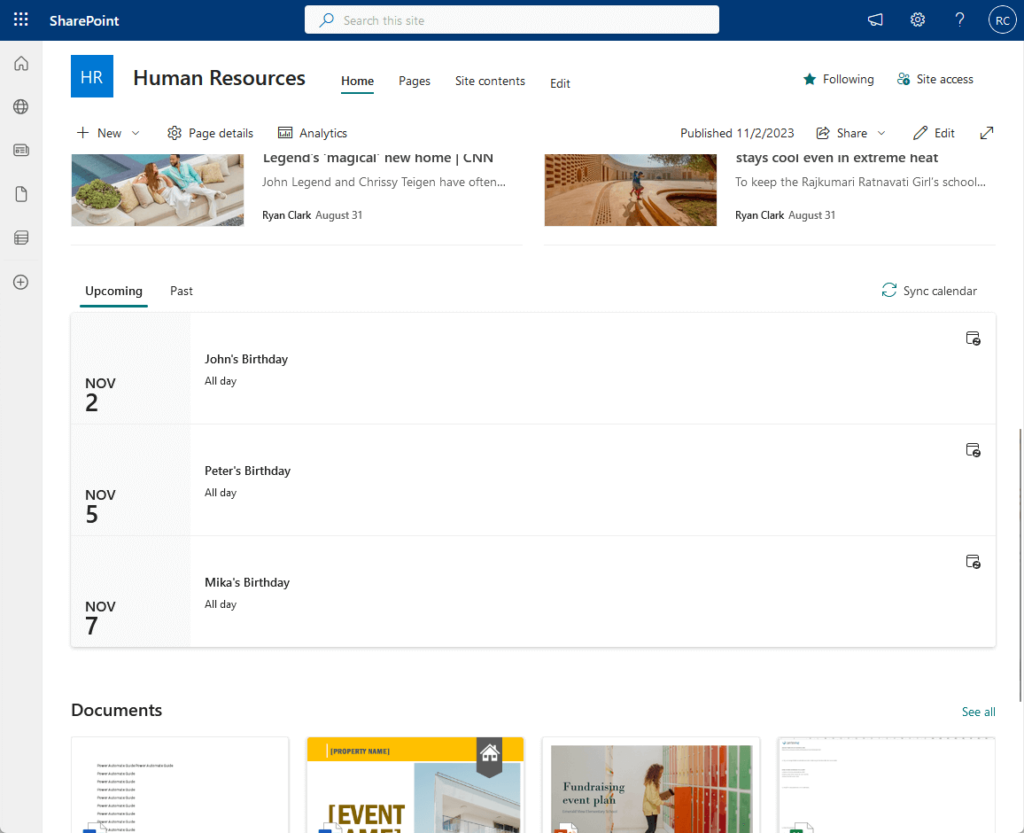Open Peter's Birthday event

pos(248,471)
